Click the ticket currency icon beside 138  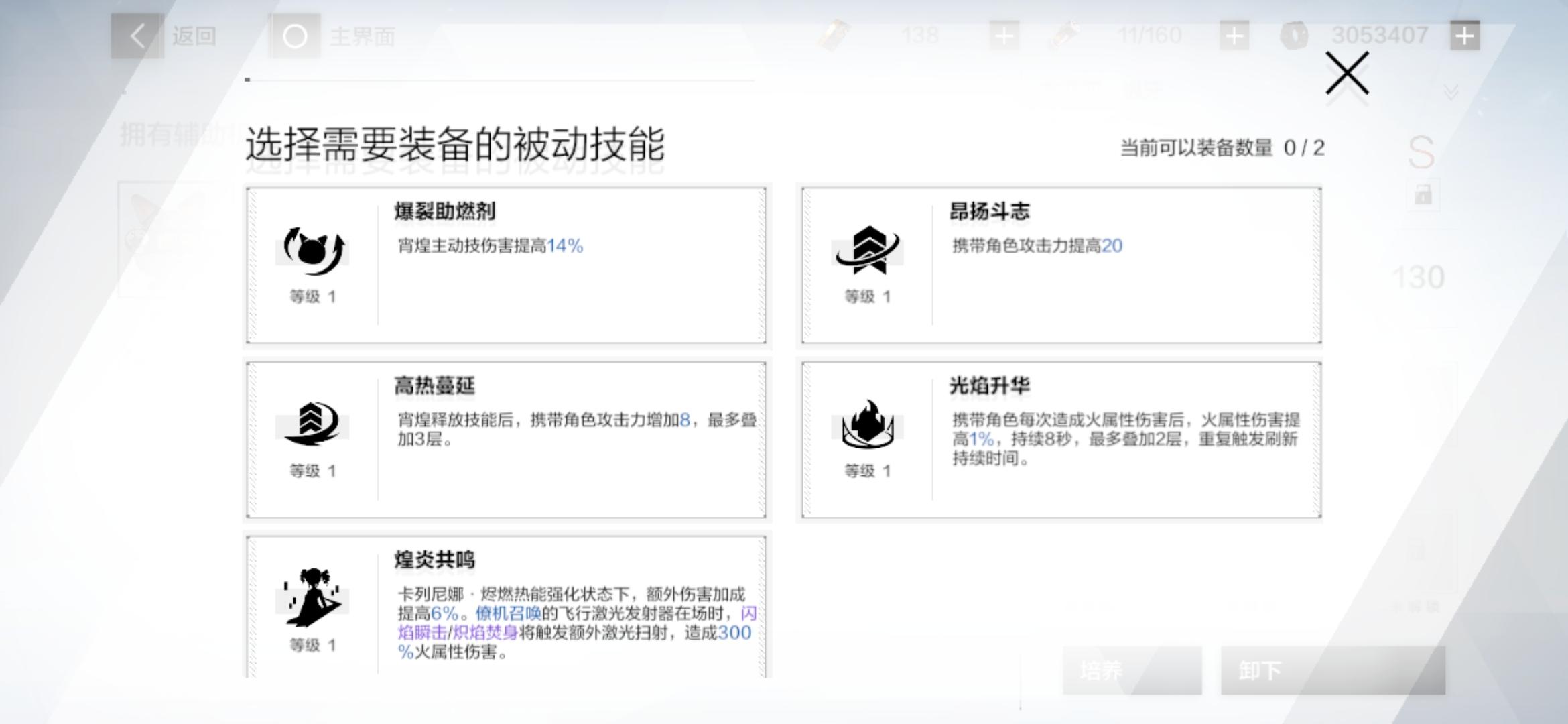[835, 36]
